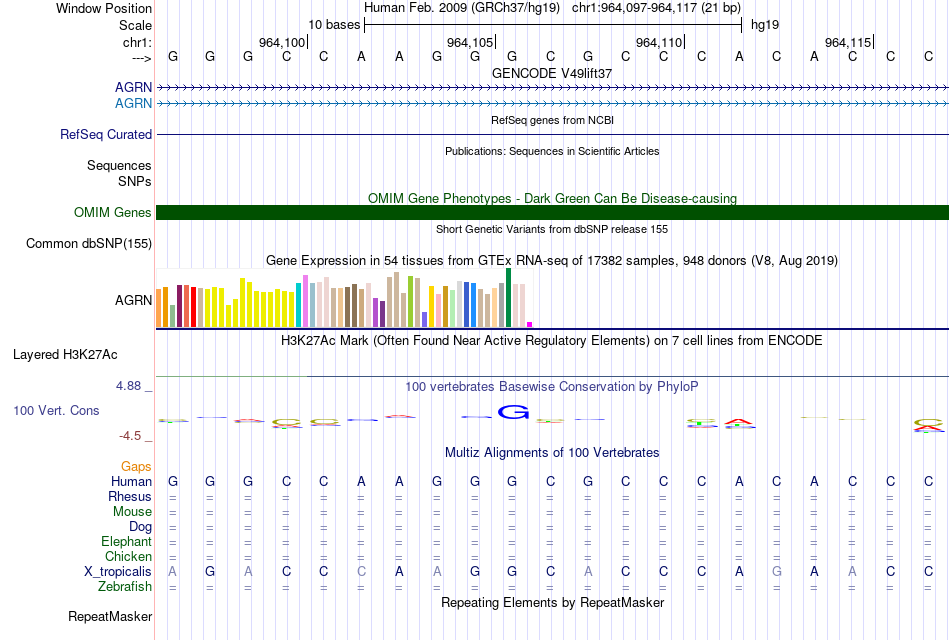This screenshot has height=640, width=950.
Task: Click the X_tropicalis species row label
Action: 118,572
